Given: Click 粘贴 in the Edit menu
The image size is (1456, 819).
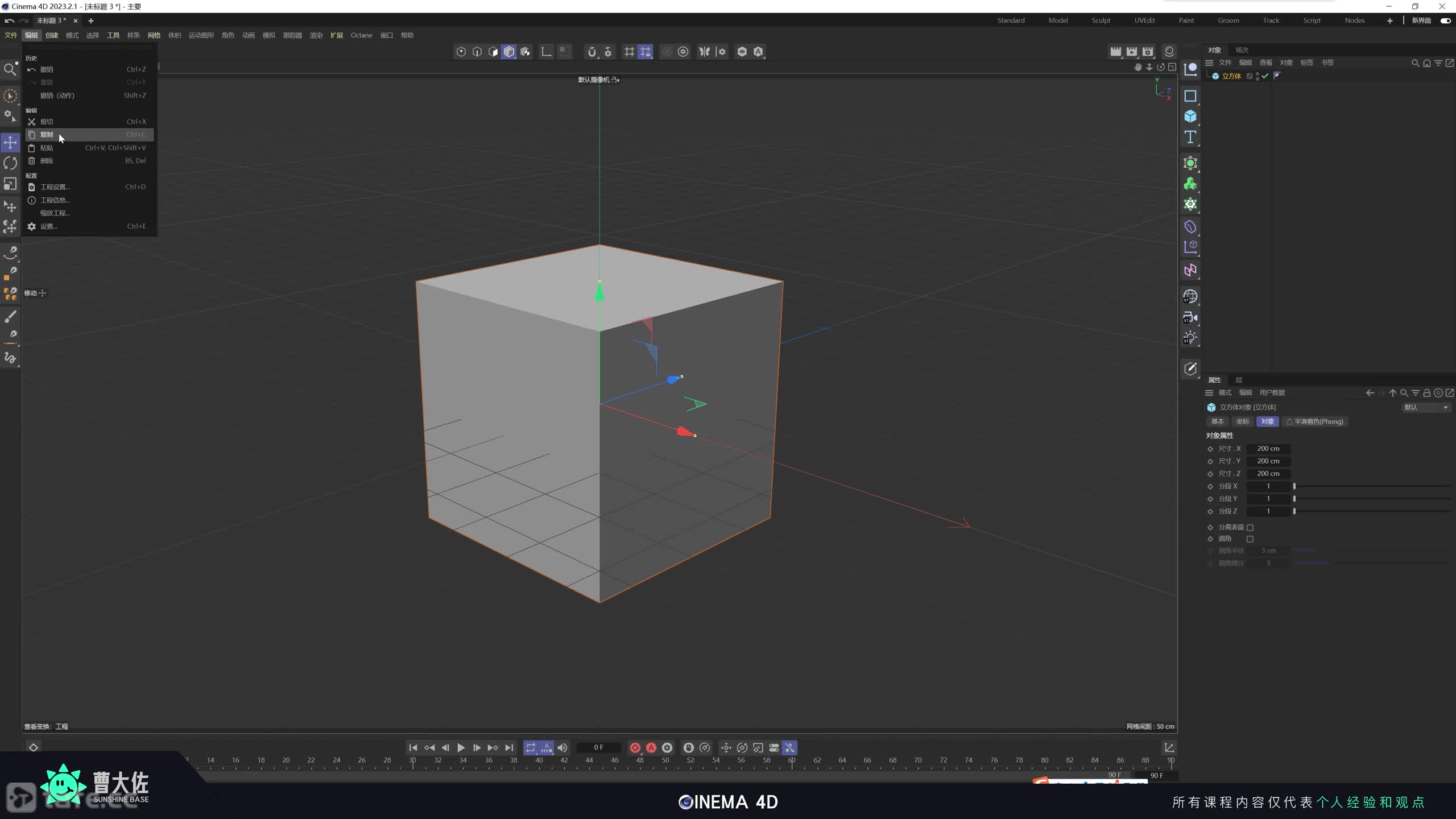Looking at the screenshot, I should coord(47,148).
